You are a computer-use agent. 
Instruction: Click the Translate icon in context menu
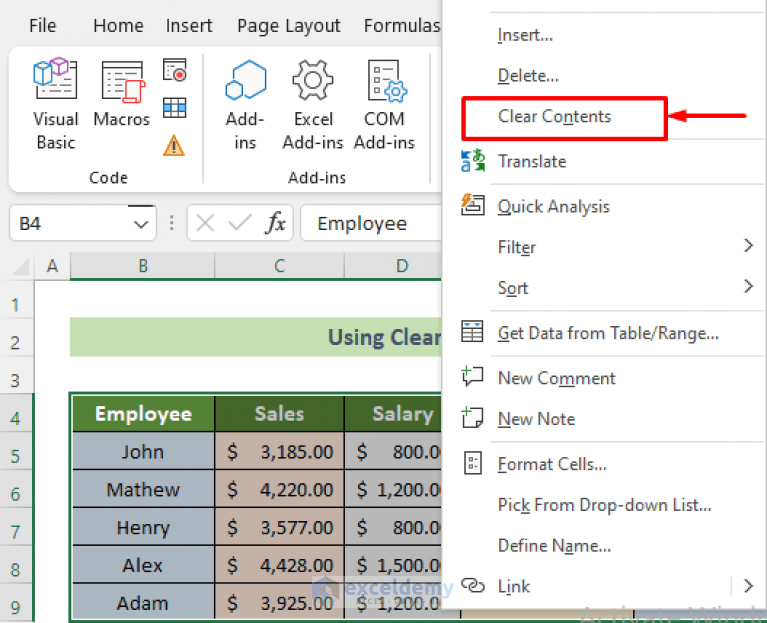[473, 161]
